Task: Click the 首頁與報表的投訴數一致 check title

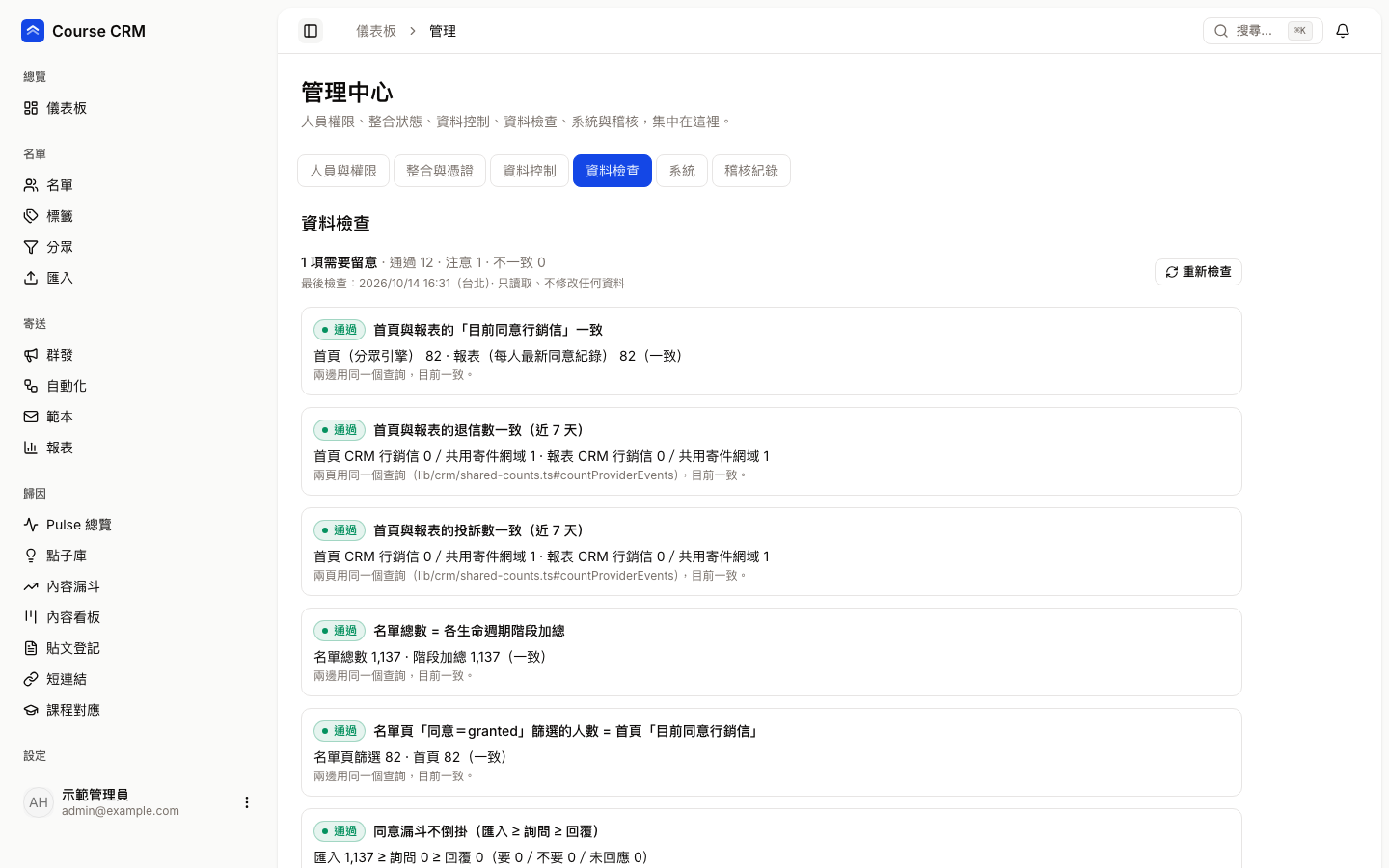Action: [478, 530]
